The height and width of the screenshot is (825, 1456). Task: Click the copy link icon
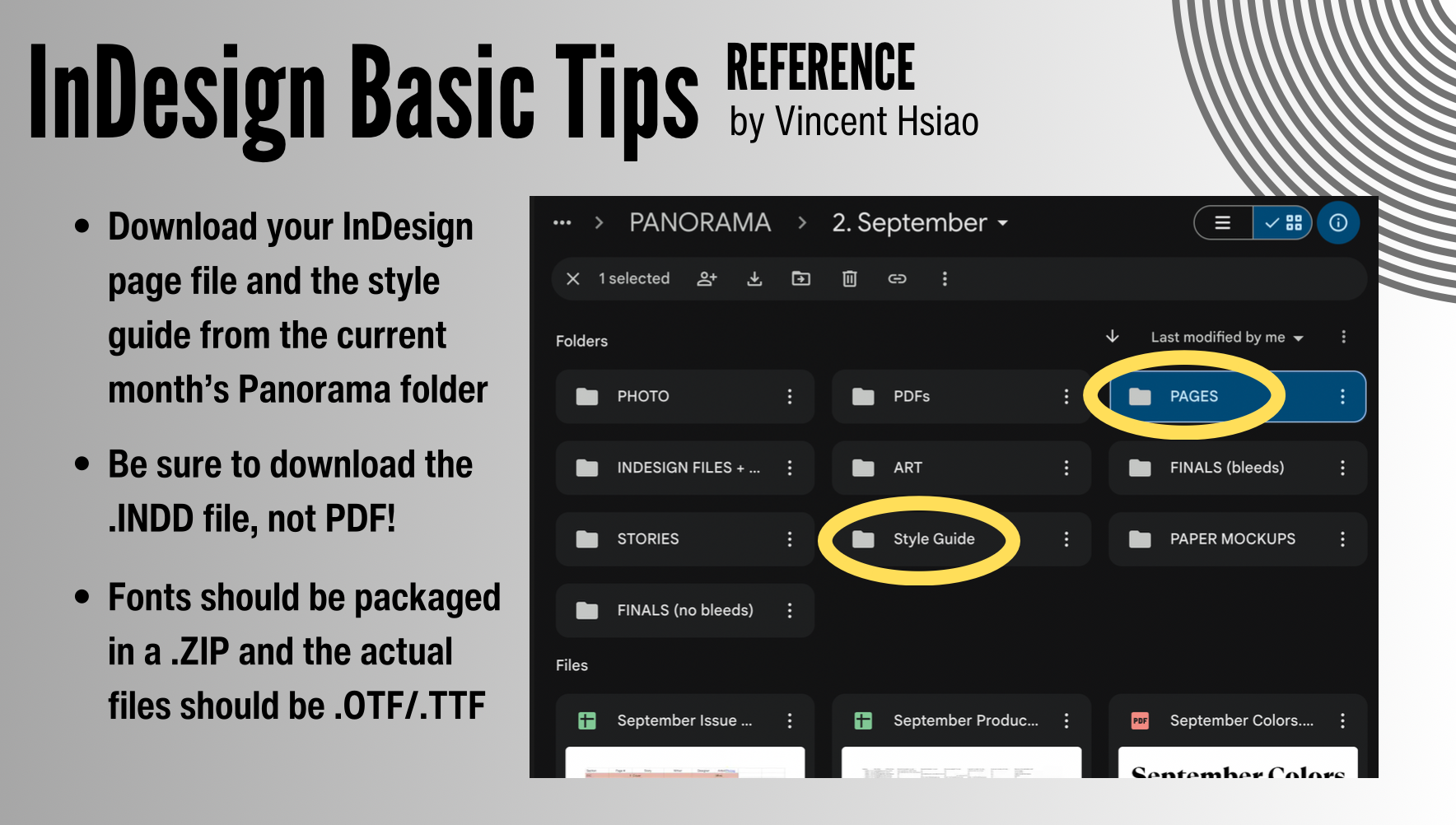[x=897, y=279]
